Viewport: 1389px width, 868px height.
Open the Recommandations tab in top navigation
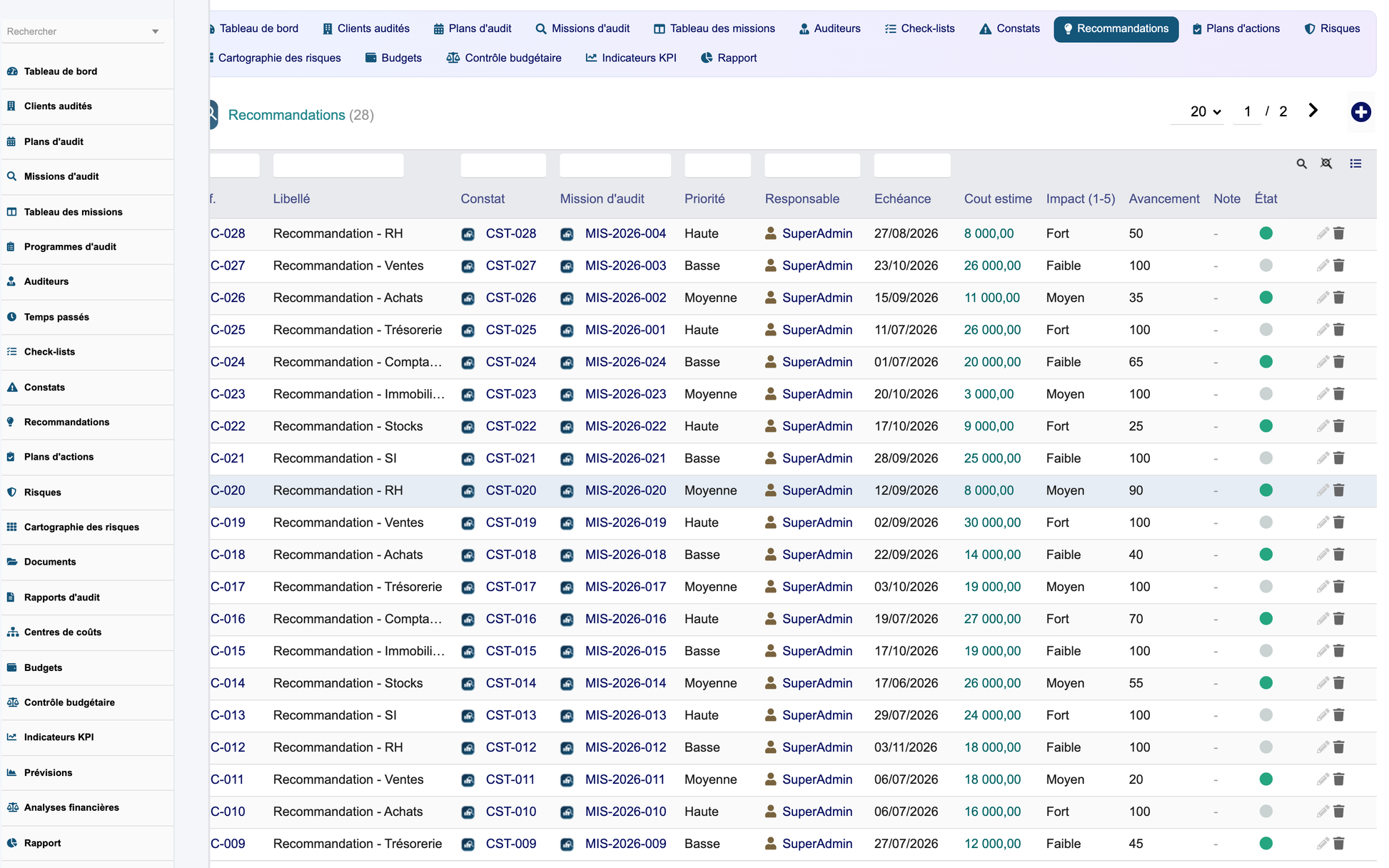coord(1116,29)
